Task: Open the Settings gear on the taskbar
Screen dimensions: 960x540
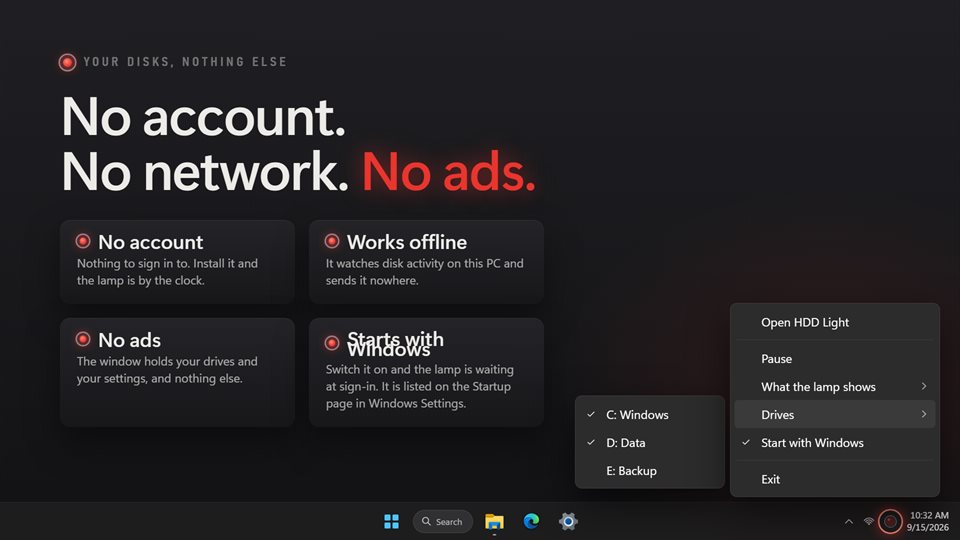Action: [x=568, y=521]
